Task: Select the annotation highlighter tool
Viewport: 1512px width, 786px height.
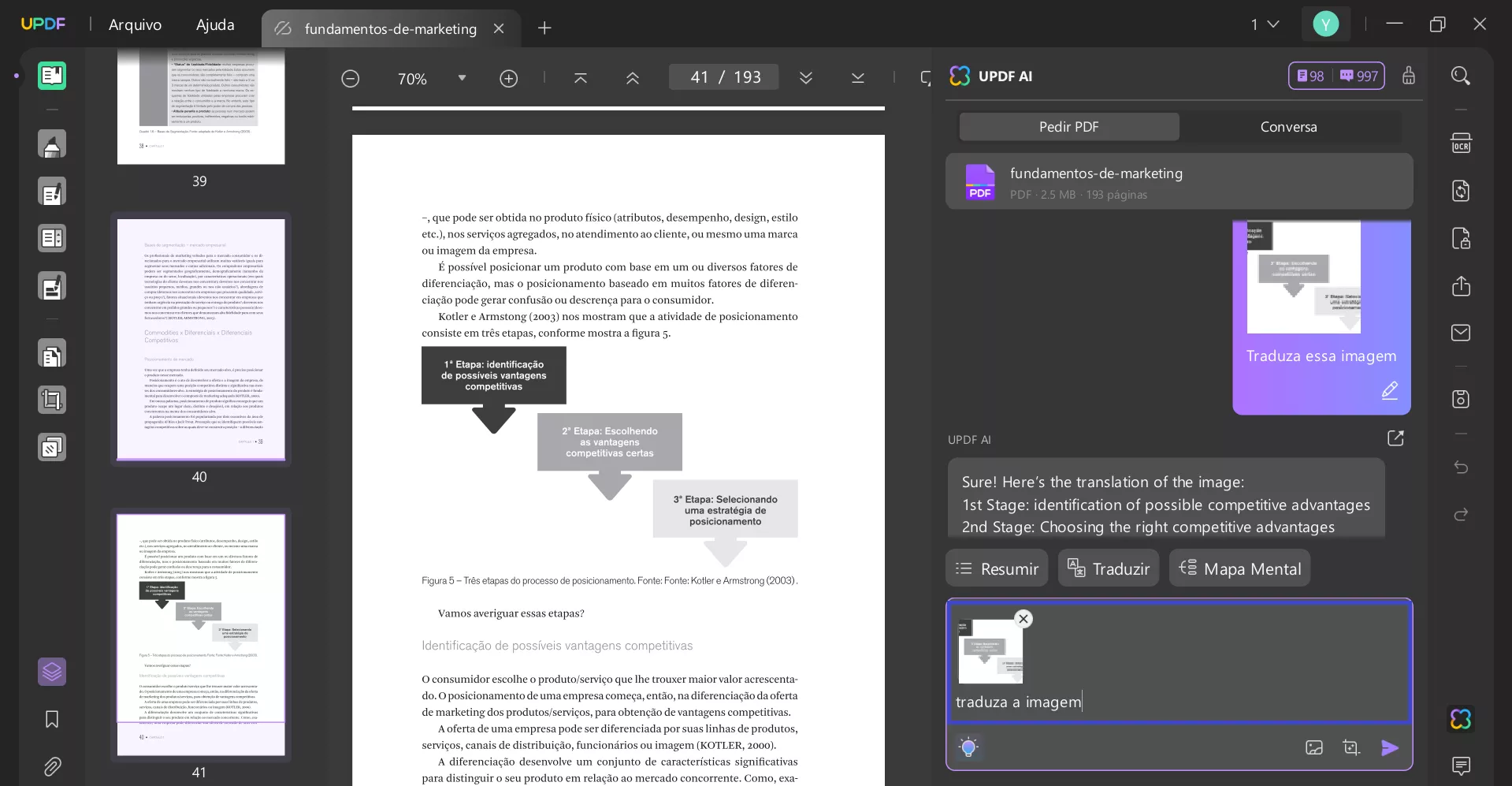Action: click(x=52, y=144)
